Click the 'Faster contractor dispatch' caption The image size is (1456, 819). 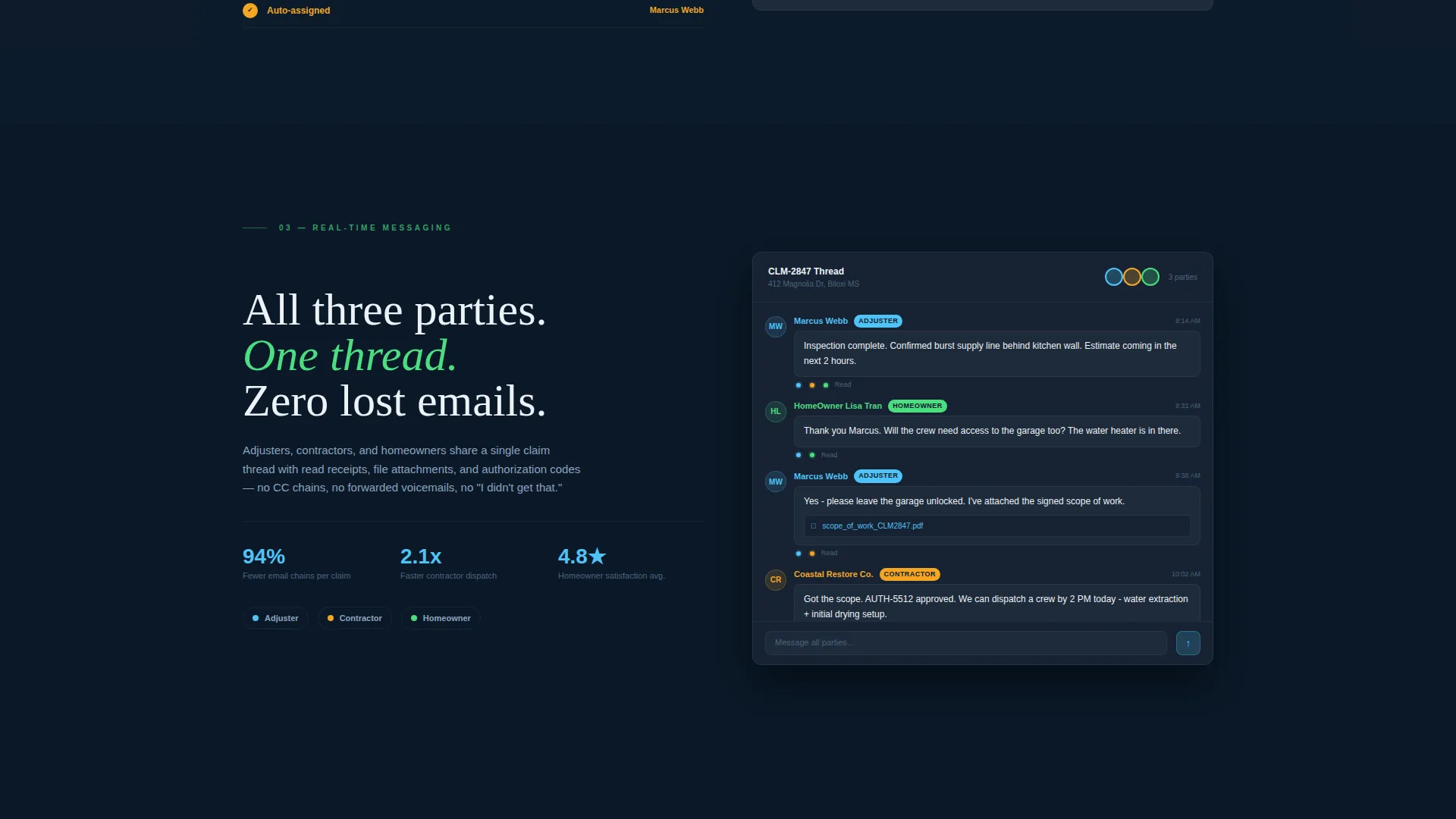coord(448,576)
